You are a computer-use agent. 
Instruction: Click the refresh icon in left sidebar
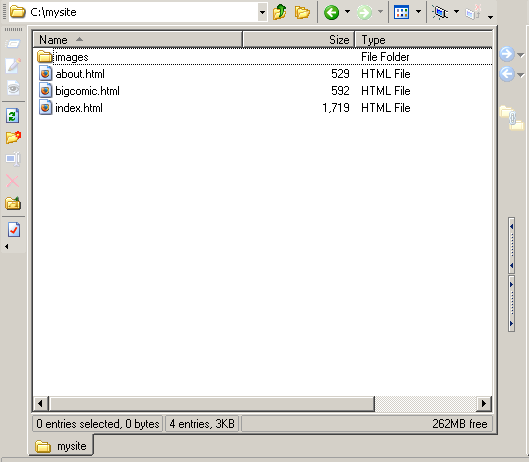[13, 116]
